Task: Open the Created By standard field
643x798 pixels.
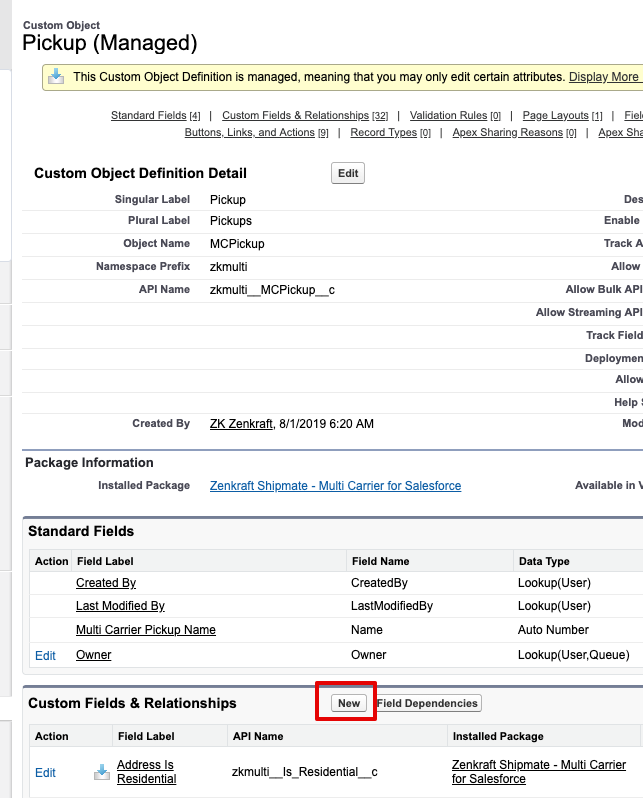Action: [106, 583]
